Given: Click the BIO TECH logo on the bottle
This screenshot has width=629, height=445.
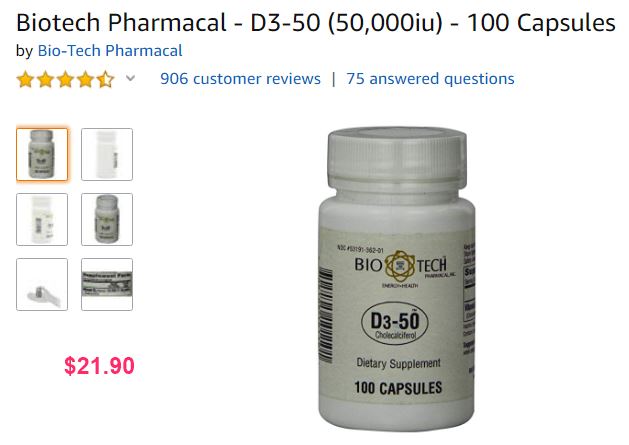Looking at the screenshot, I should (x=404, y=267).
